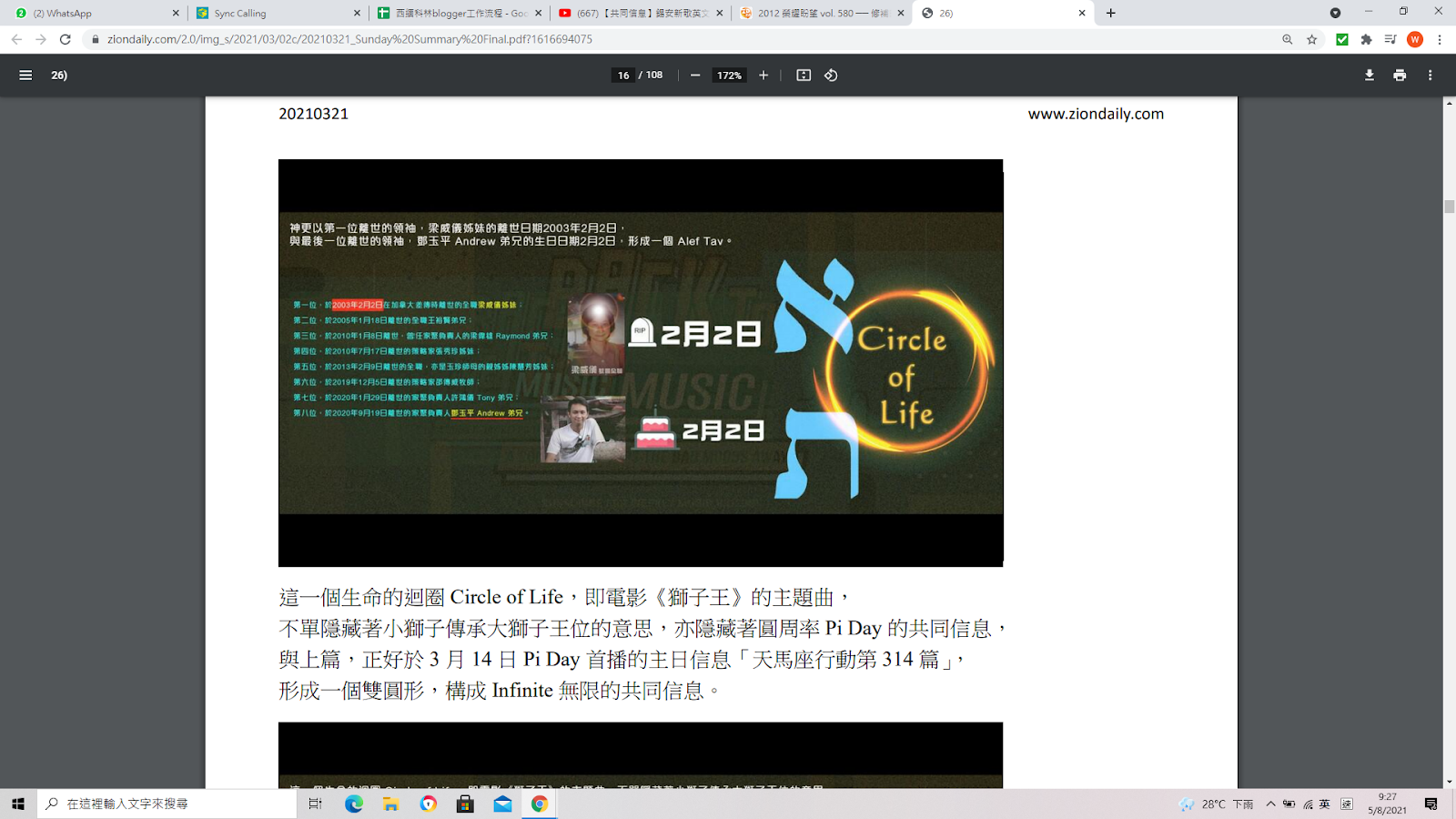Open the tab search dropdown arrow

pos(1335,13)
